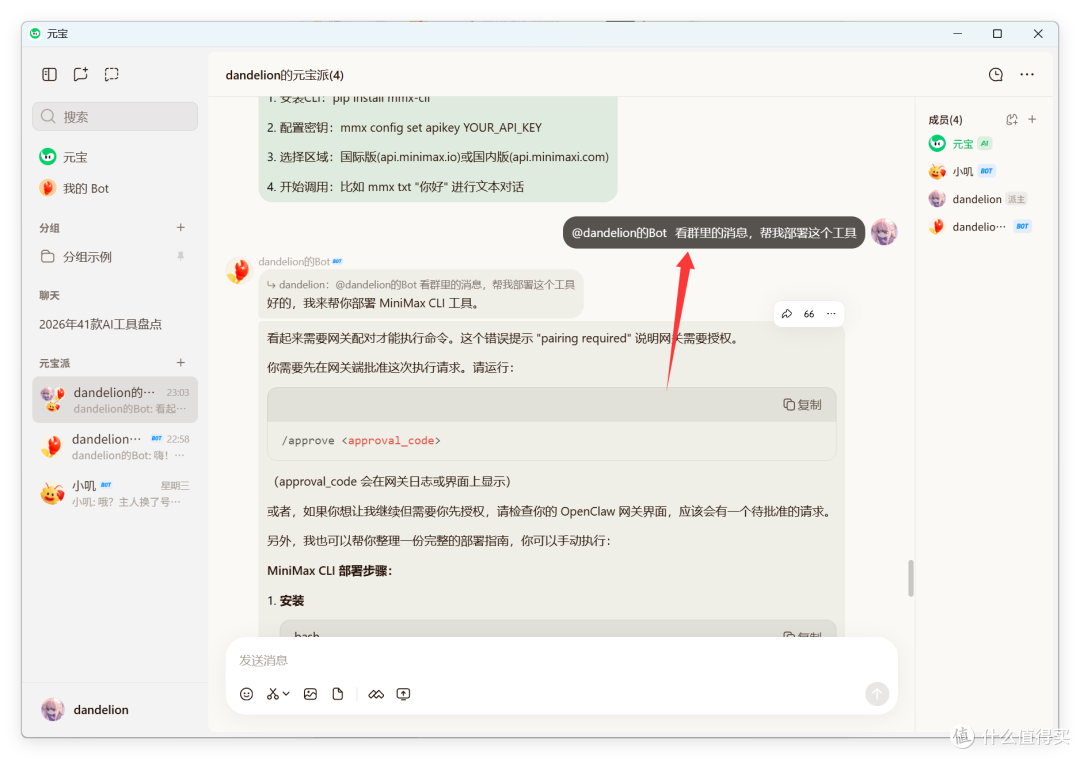Attach a file using the document icon

click(x=338, y=694)
